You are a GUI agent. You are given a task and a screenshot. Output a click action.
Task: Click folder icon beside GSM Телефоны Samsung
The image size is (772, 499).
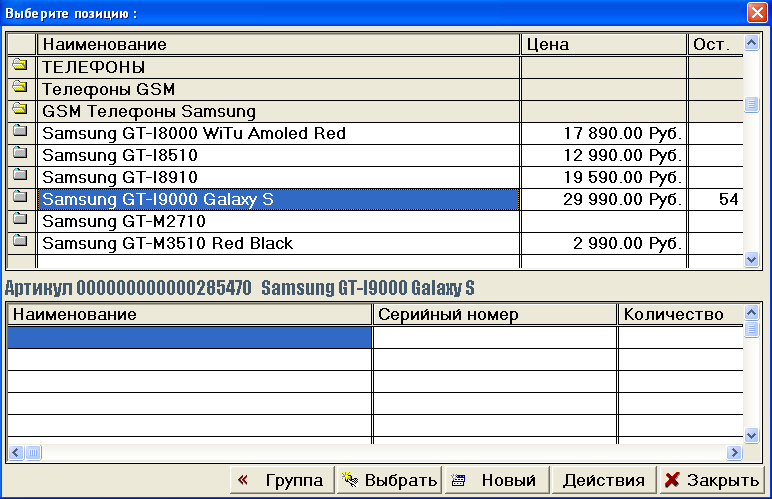(x=20, y=109)
